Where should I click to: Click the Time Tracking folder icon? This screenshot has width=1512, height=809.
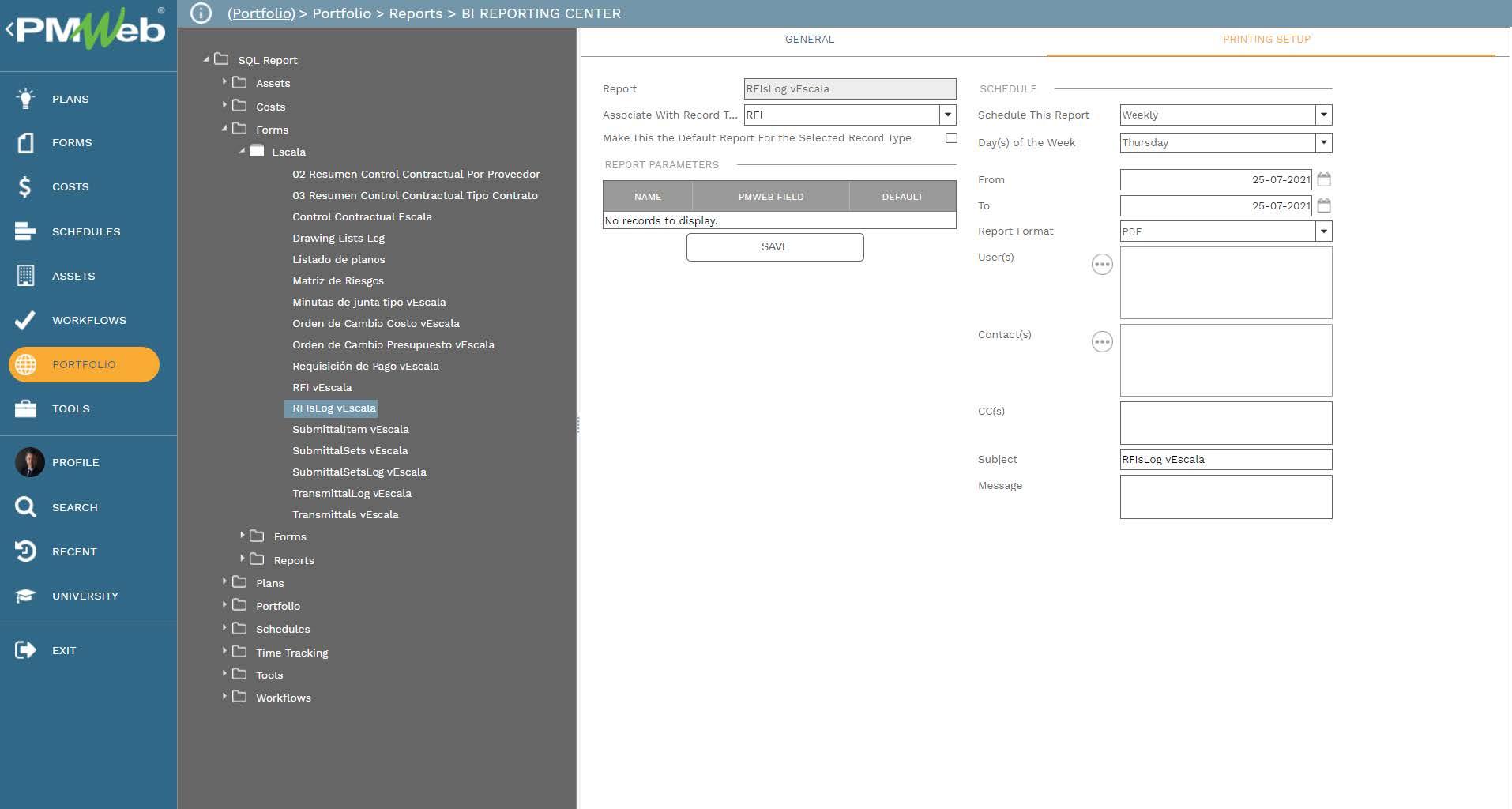(239, 652)
